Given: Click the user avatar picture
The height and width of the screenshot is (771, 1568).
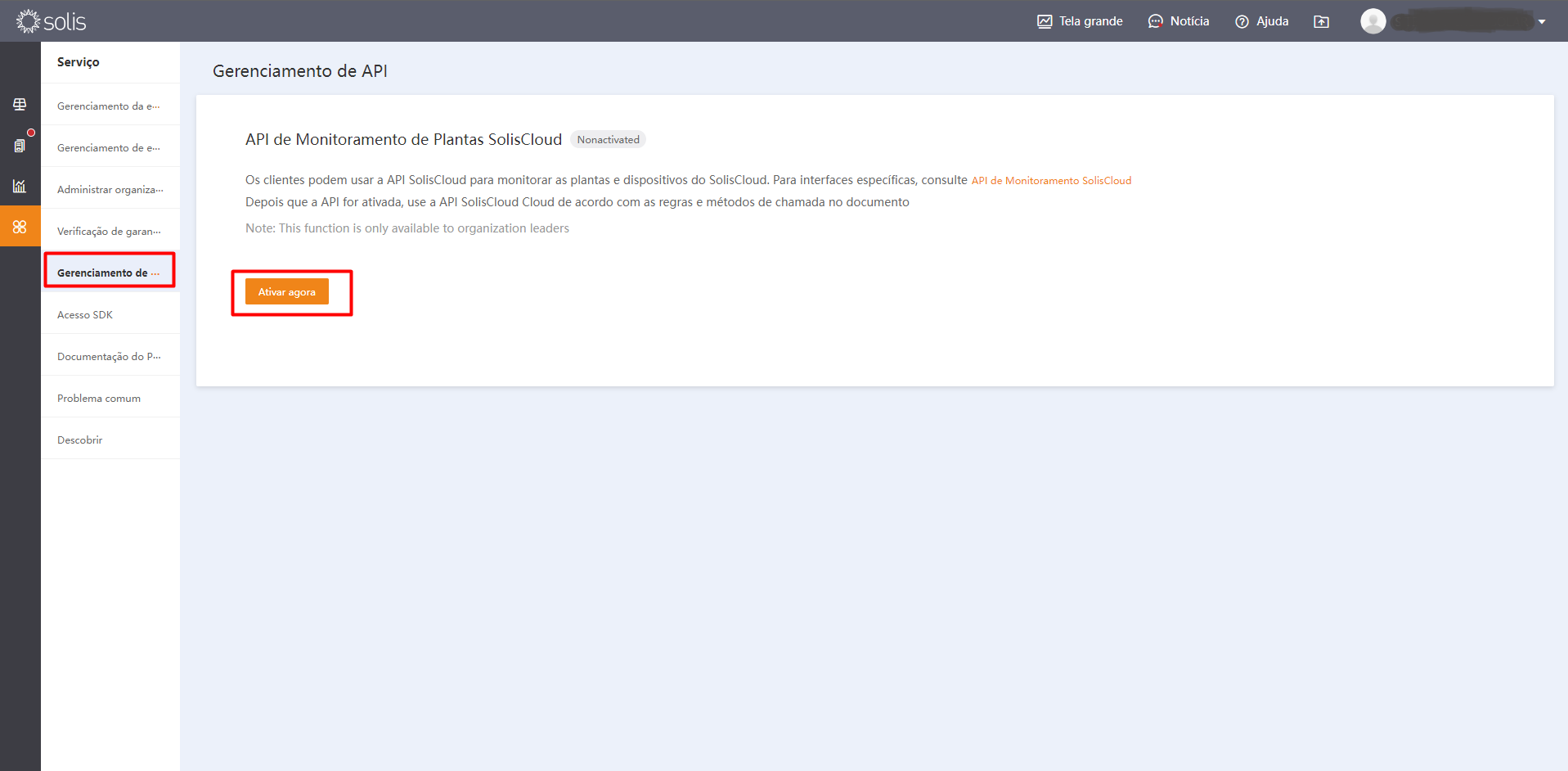Looking at the screenshot, I should coord(1373,21).
